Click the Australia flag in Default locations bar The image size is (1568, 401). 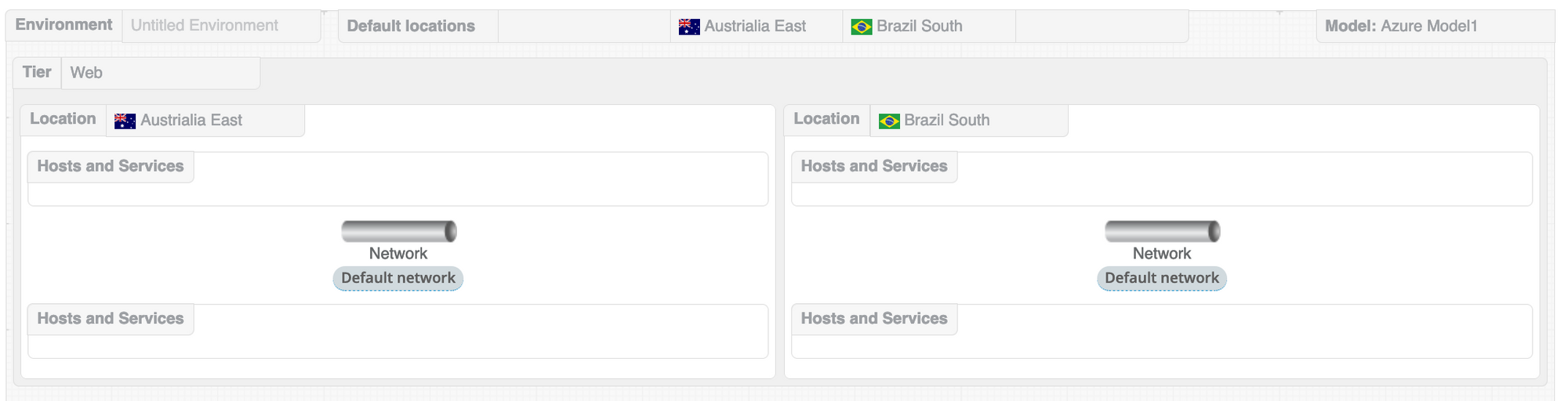(689, 27)
